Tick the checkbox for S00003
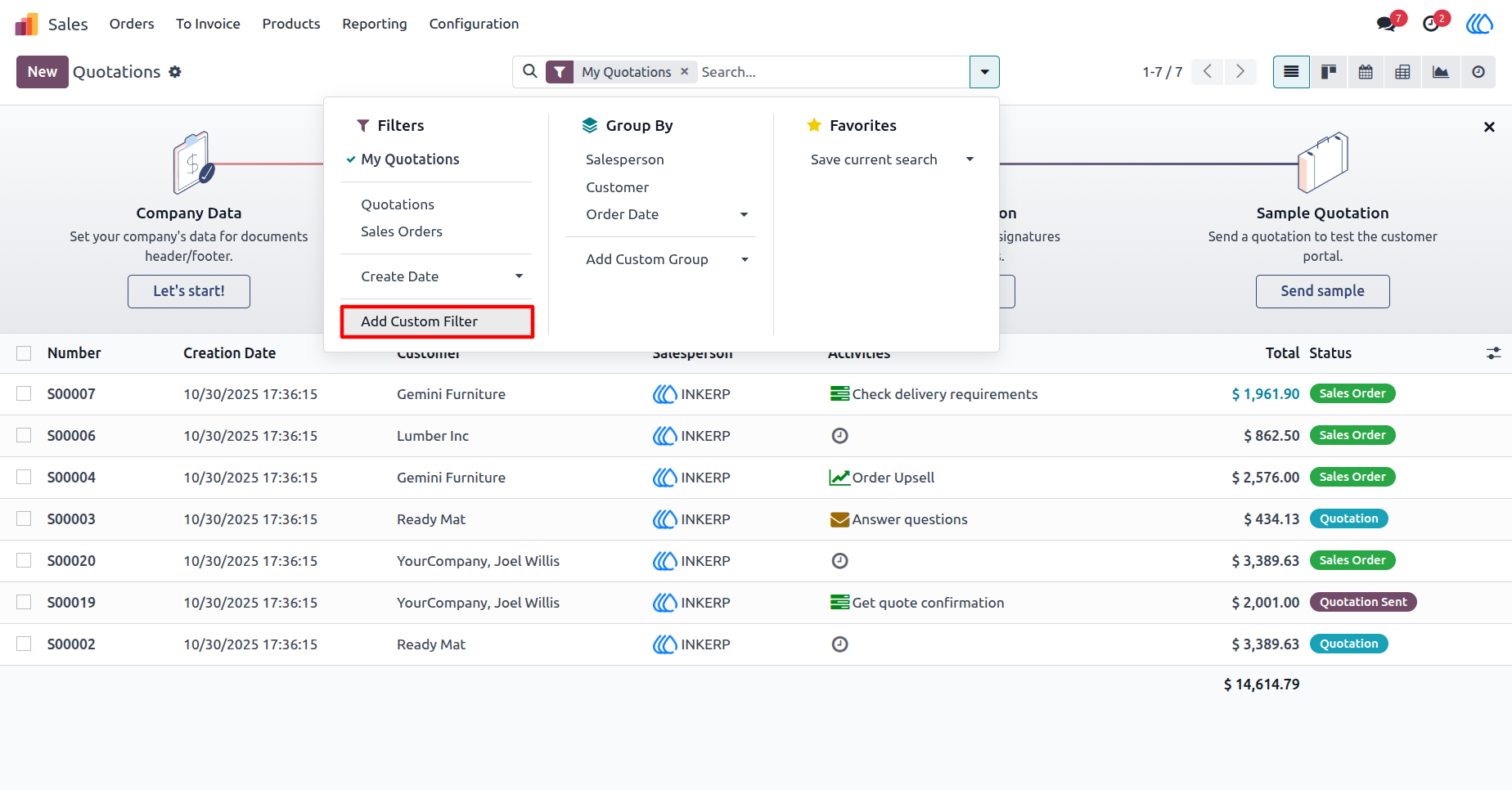The height and width of the screenshot is (790, 1512). [24, 518]
